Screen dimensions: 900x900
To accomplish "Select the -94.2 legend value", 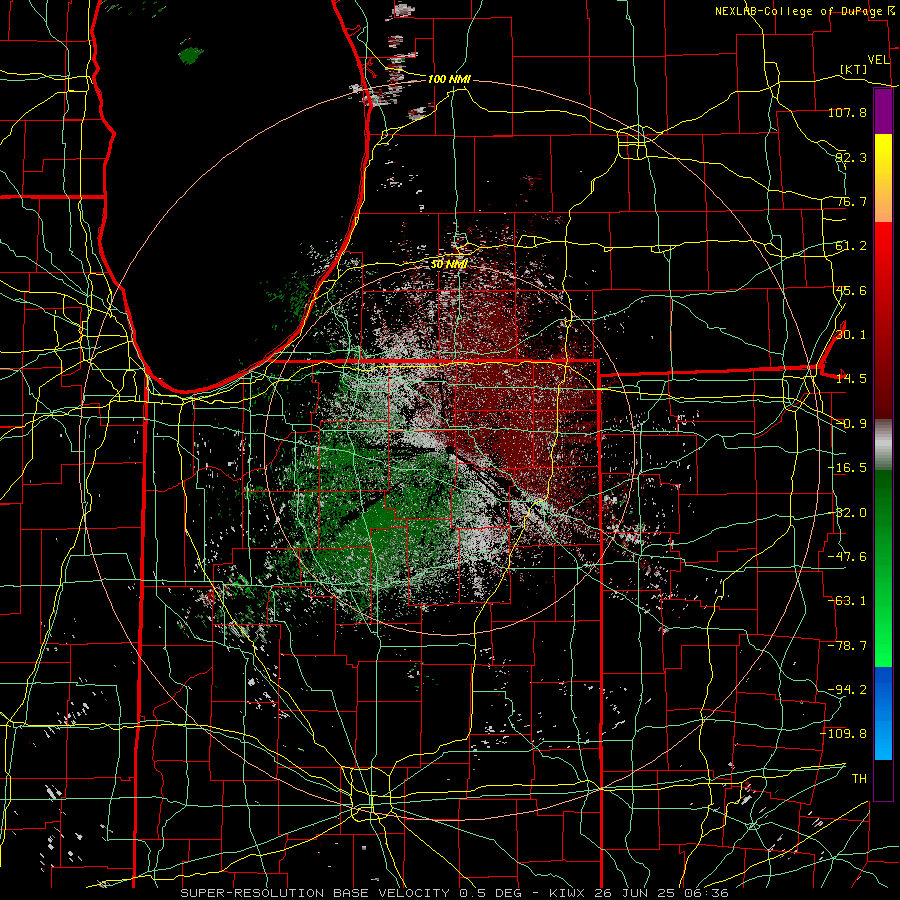I will (x=847, y=690).
